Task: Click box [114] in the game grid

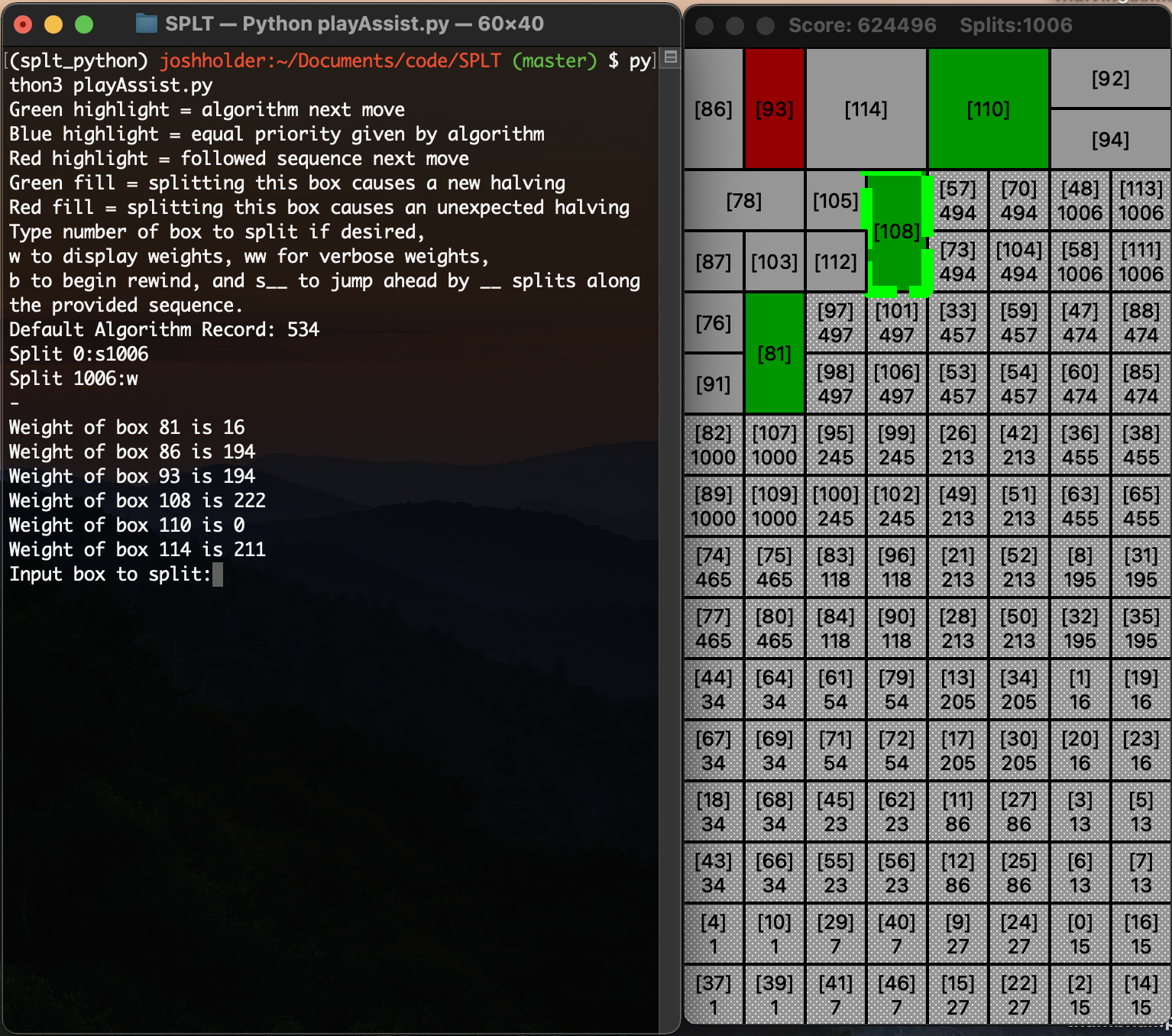Action: coord(866,108)
